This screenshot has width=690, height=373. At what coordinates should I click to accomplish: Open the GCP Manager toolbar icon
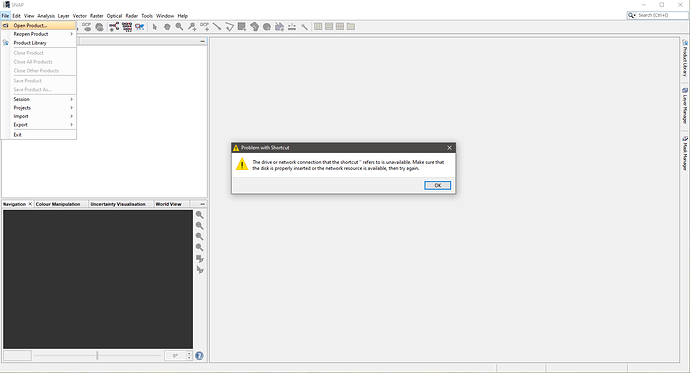(87, 27)
